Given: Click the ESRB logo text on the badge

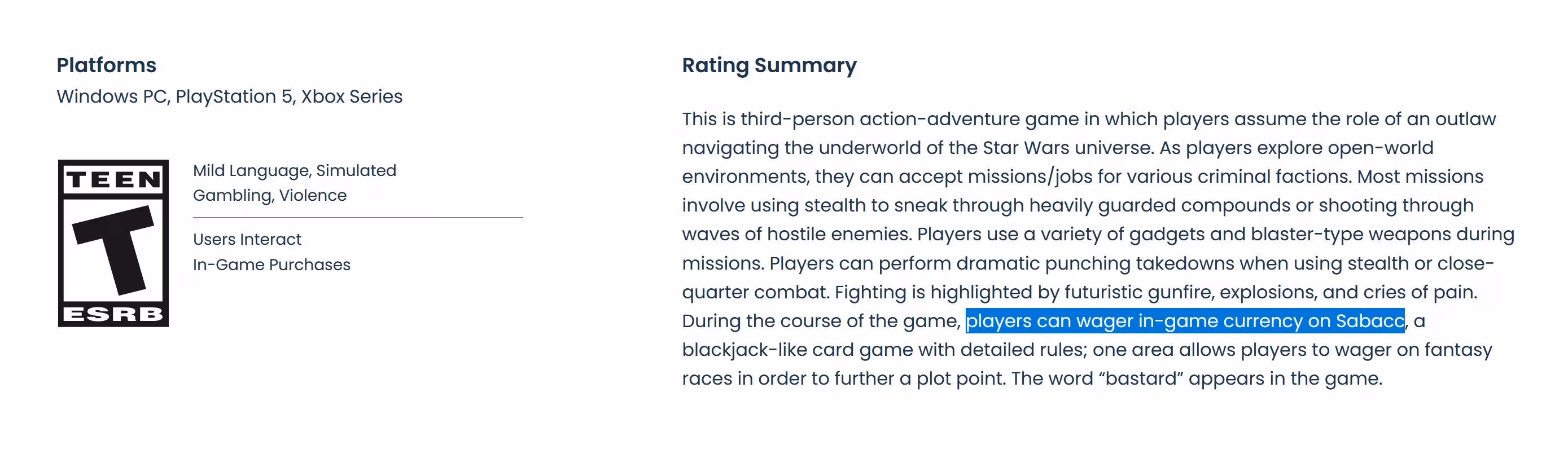Looking at the screenshot, I should click(x=113, y=314).
